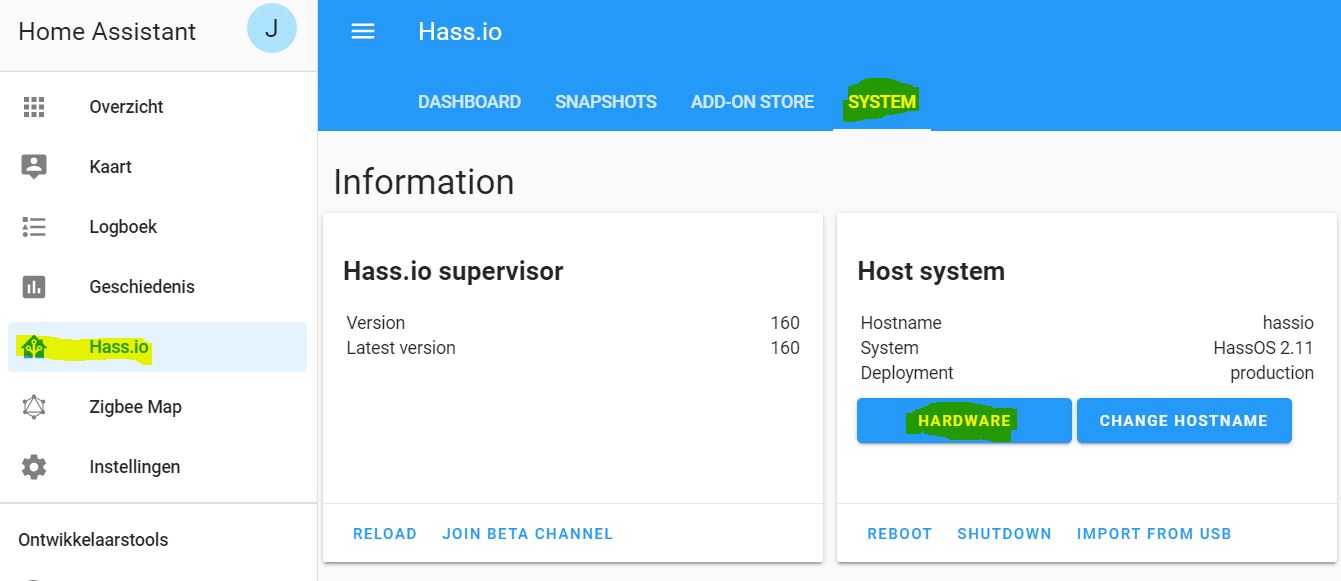Click Import from USB
This screenshot has height=581, width=1341.
click(x=1153, y=534)
